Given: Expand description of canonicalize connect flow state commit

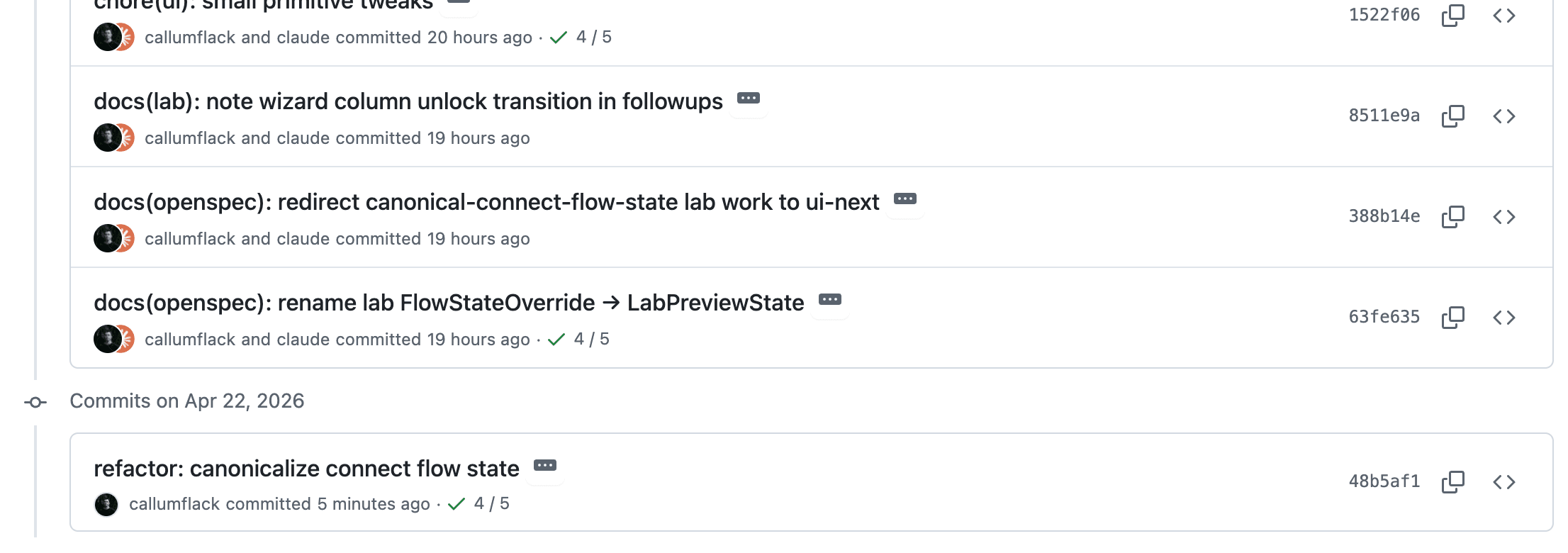Looking at the screenshot, I should click(x=544, y=466).
